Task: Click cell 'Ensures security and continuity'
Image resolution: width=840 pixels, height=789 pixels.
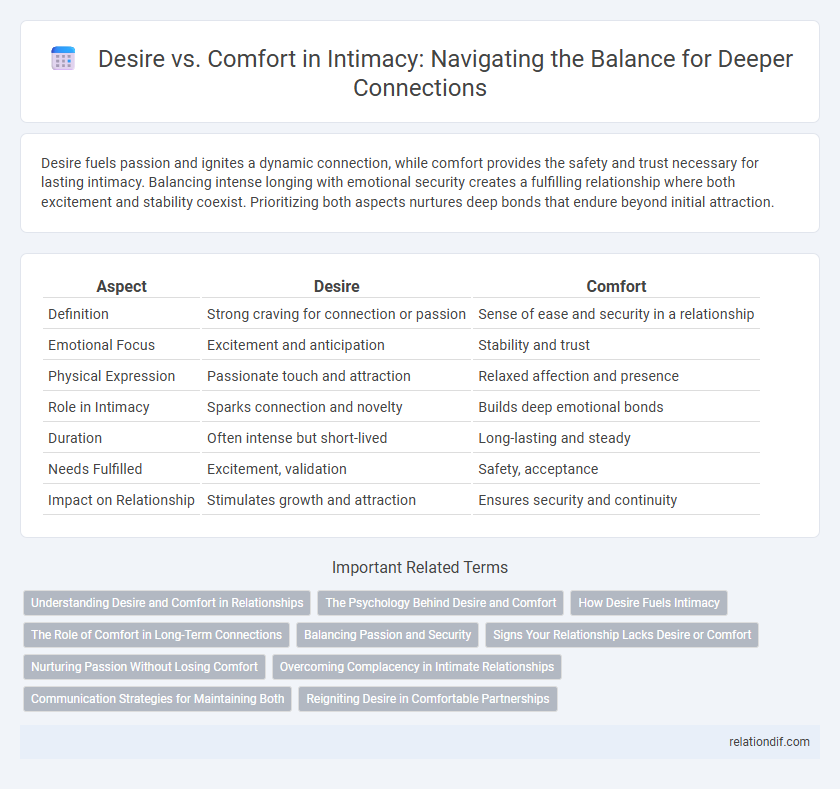Action: [x=578, y=500]
